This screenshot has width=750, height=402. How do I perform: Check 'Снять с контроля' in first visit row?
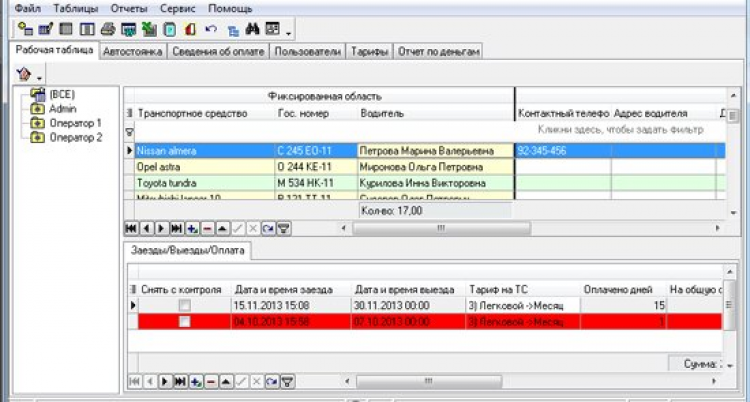click(x=183, y=304)
